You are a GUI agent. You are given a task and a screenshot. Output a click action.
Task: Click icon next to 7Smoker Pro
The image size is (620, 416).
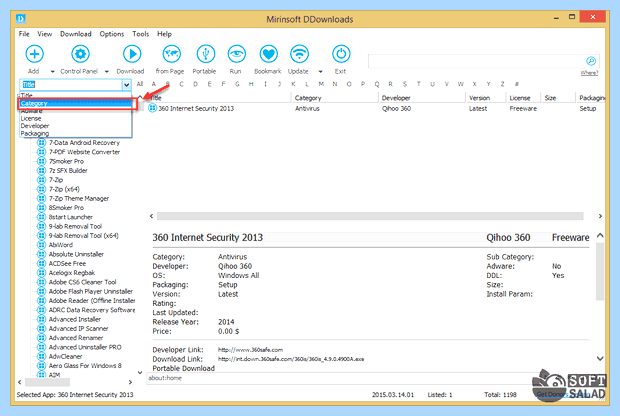(42, 161)
